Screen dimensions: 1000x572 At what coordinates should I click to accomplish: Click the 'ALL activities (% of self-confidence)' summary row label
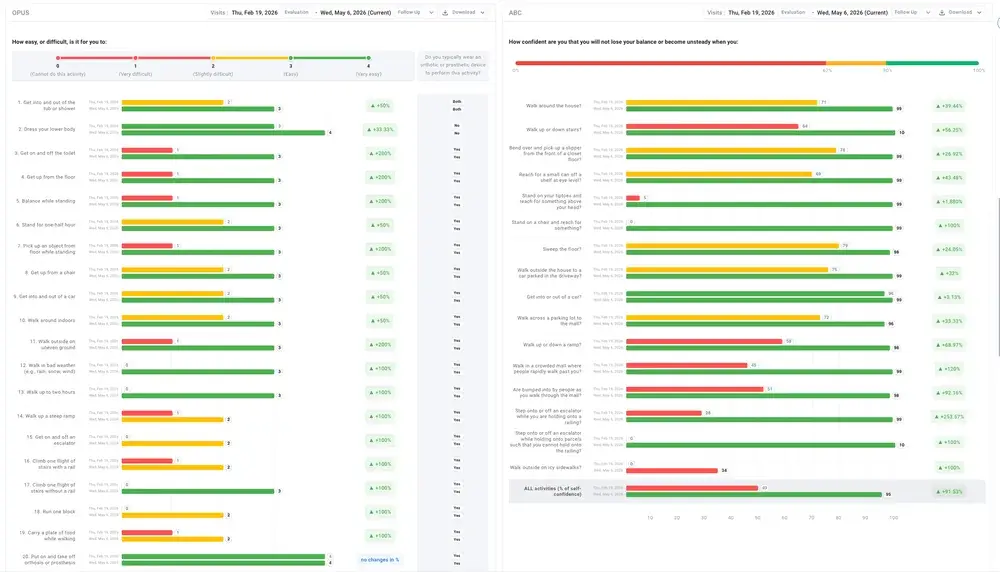552,491
